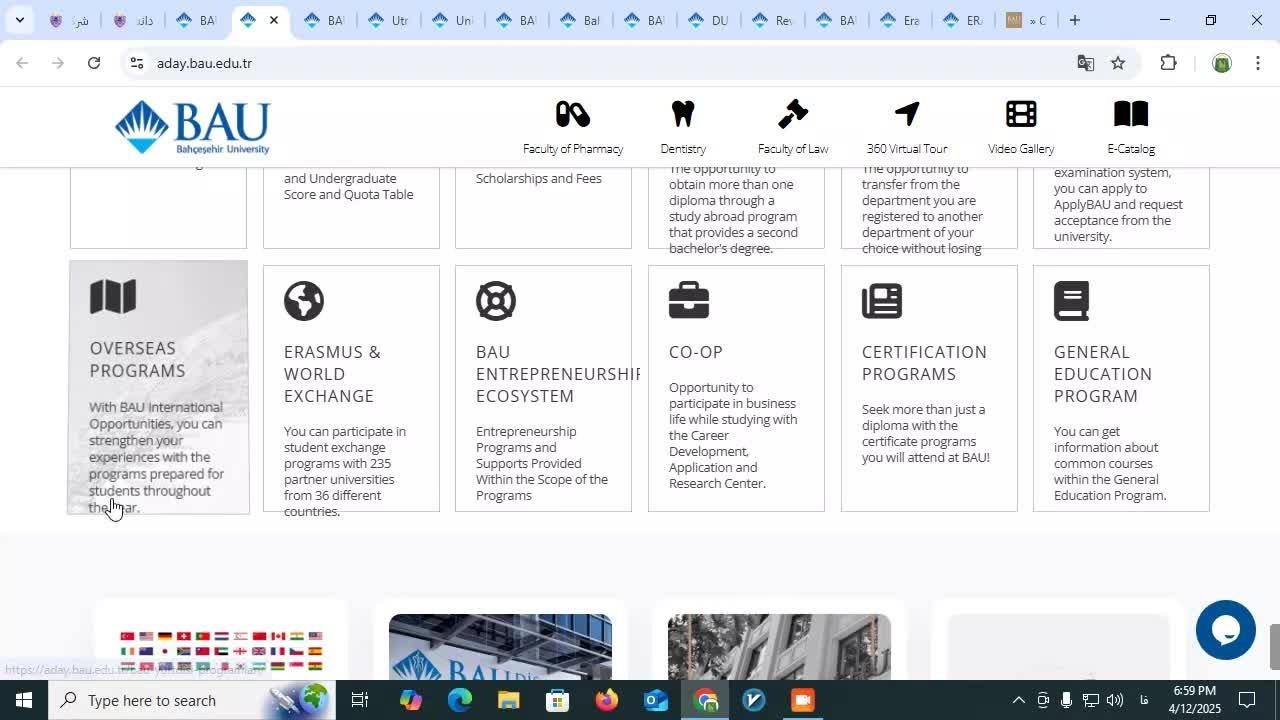Click the country flags thumbnail image
The height and width of the screenshot is (720, 1280).
point(221,650)
